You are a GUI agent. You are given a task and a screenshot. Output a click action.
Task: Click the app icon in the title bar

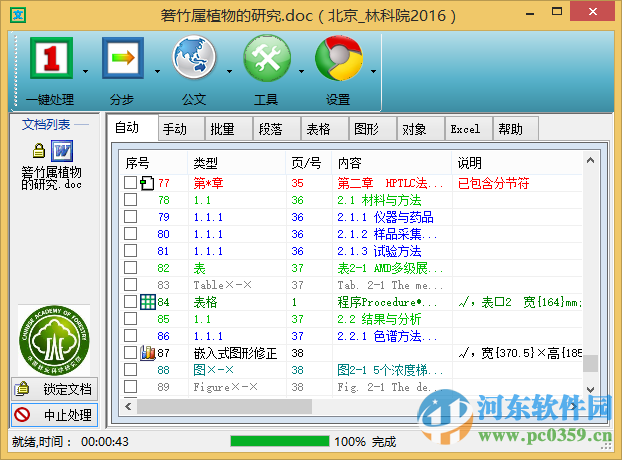(x=18, y=15)
